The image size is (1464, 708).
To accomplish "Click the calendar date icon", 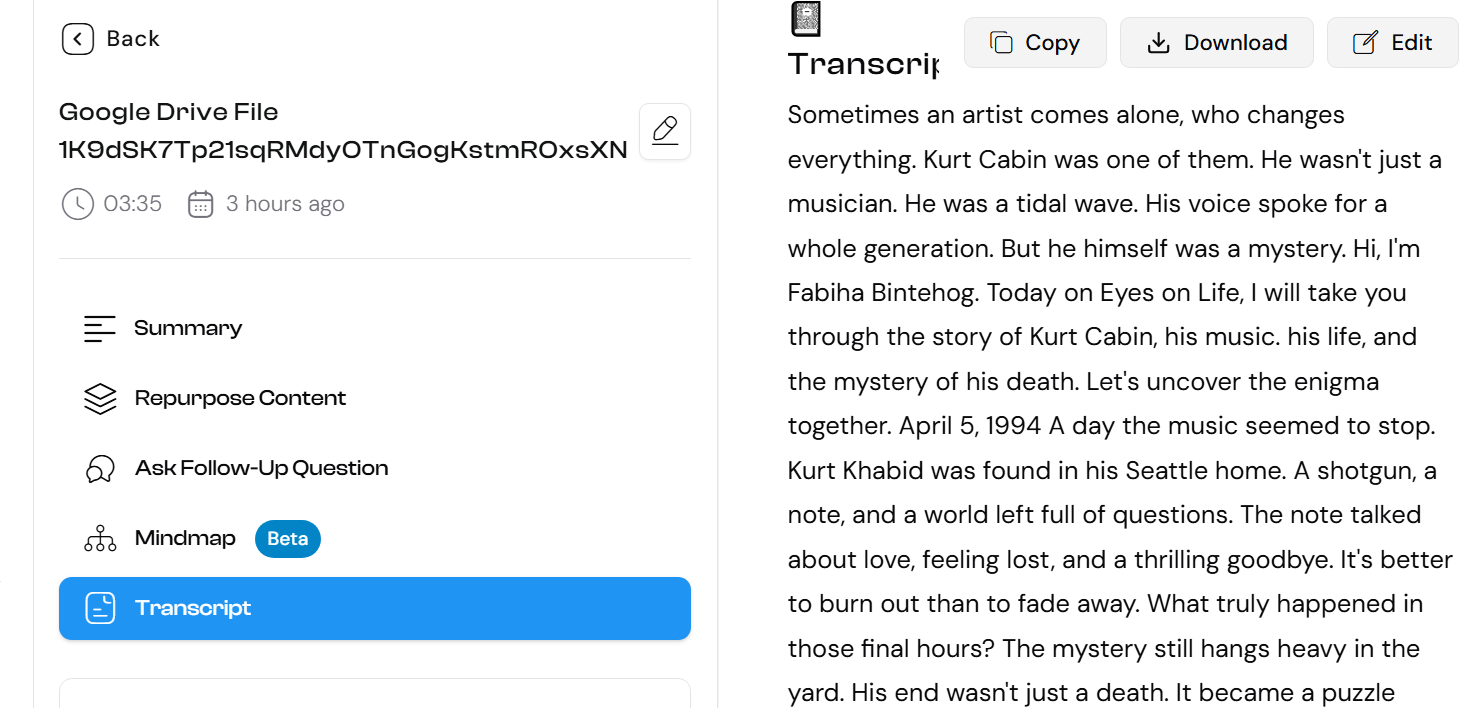I will 201,204.
